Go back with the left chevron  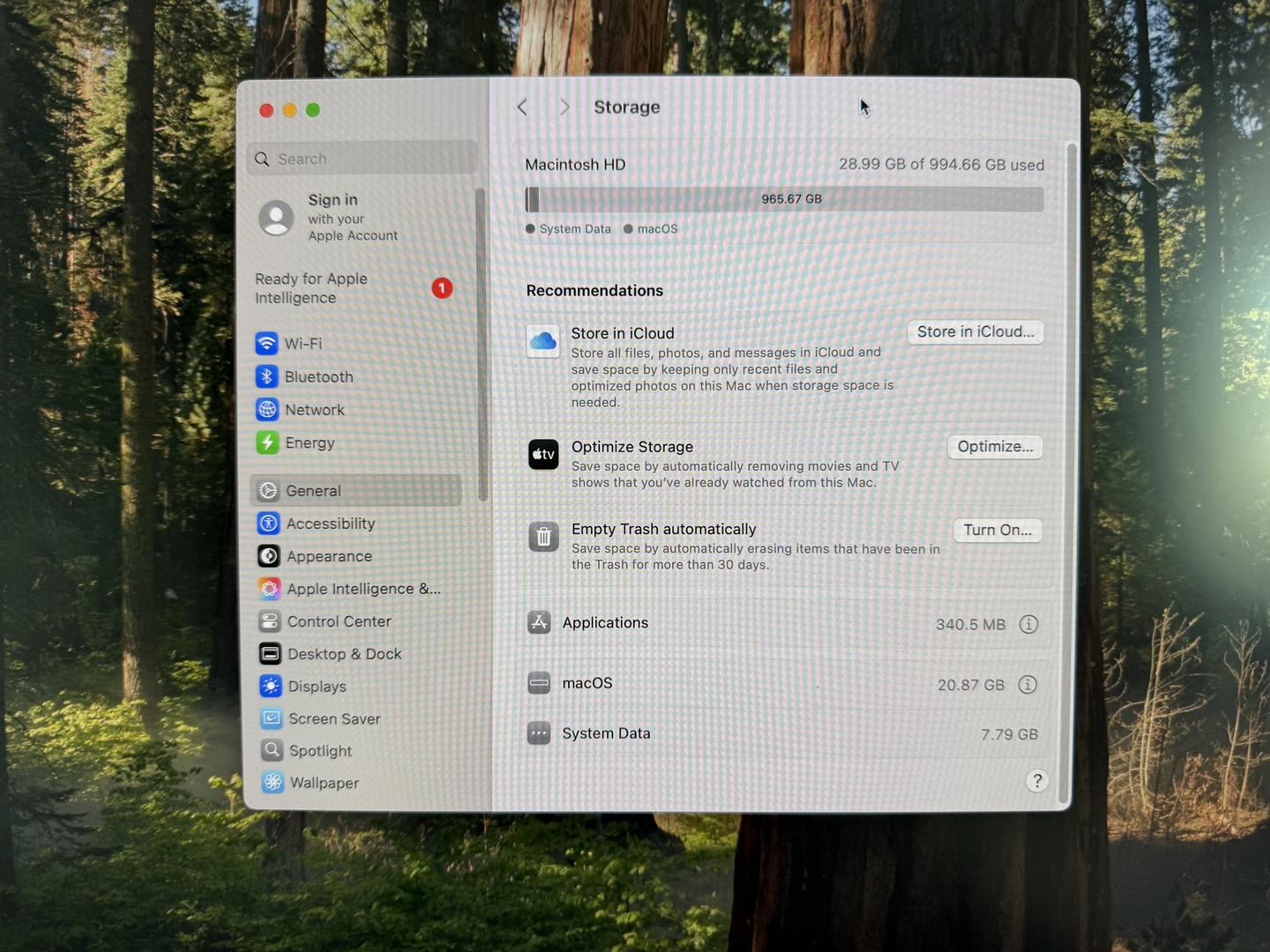(x=522, y=108)
